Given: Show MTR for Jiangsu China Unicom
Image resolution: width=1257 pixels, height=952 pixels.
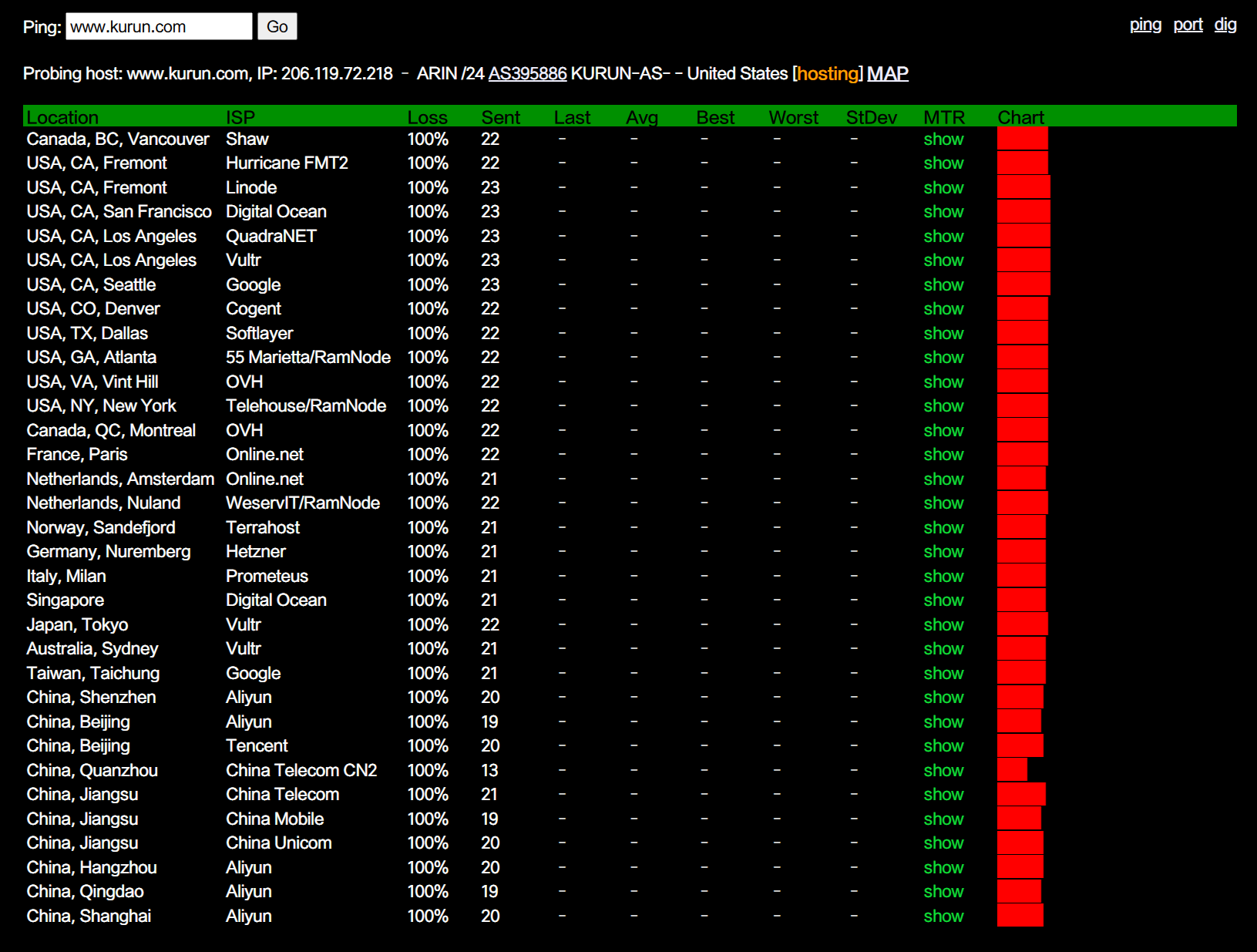Looking at the screenshot, I should [x=943, y=843].
